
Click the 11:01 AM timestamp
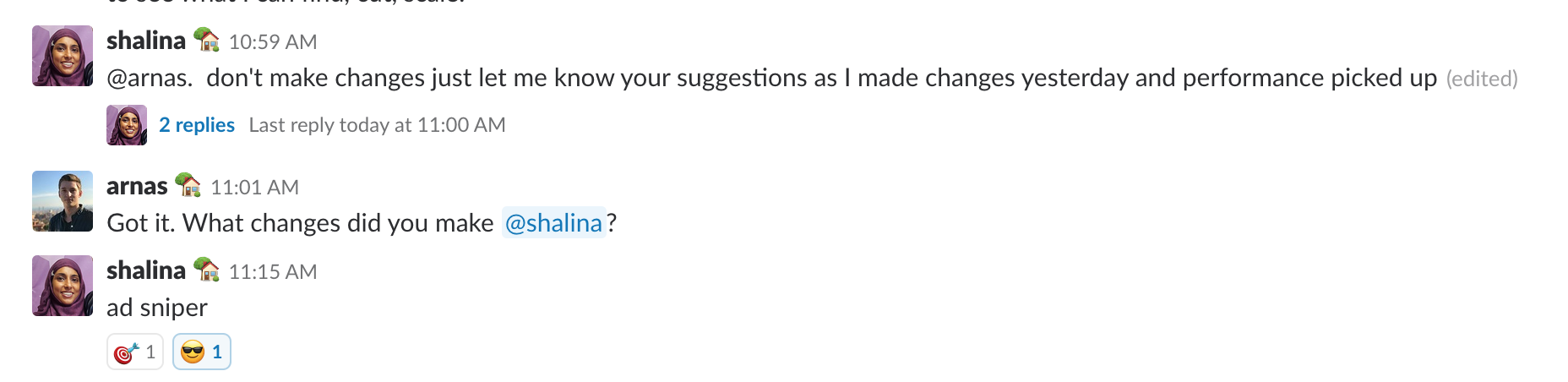254,188
